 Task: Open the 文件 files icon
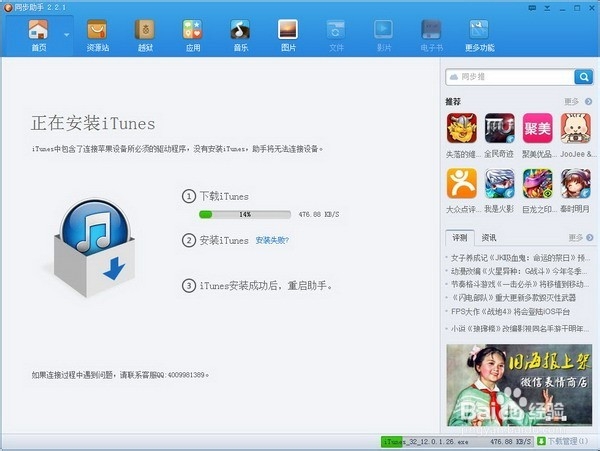336,36
